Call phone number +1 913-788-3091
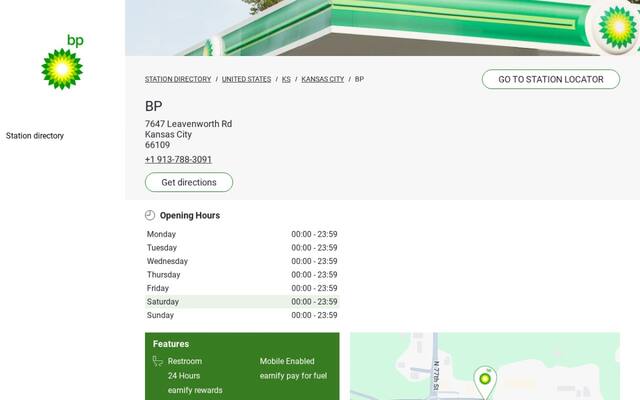Image resolution: width=640 pixels, height=400 pixels. tap(178, 160)
